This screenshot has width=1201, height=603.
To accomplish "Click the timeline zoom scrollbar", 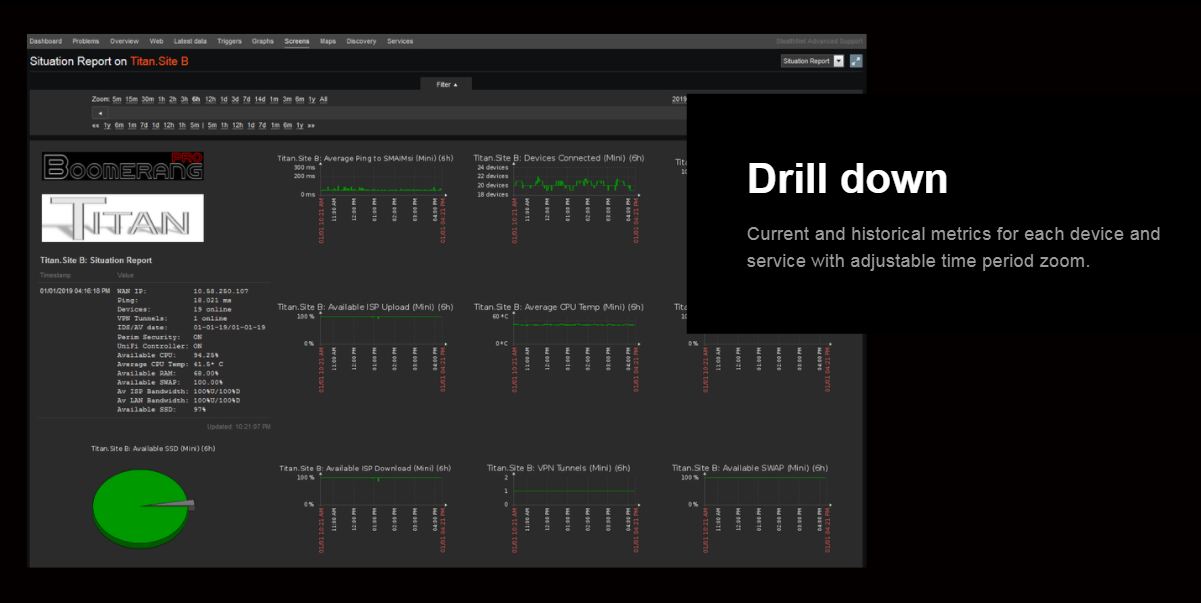I will 390,112.
